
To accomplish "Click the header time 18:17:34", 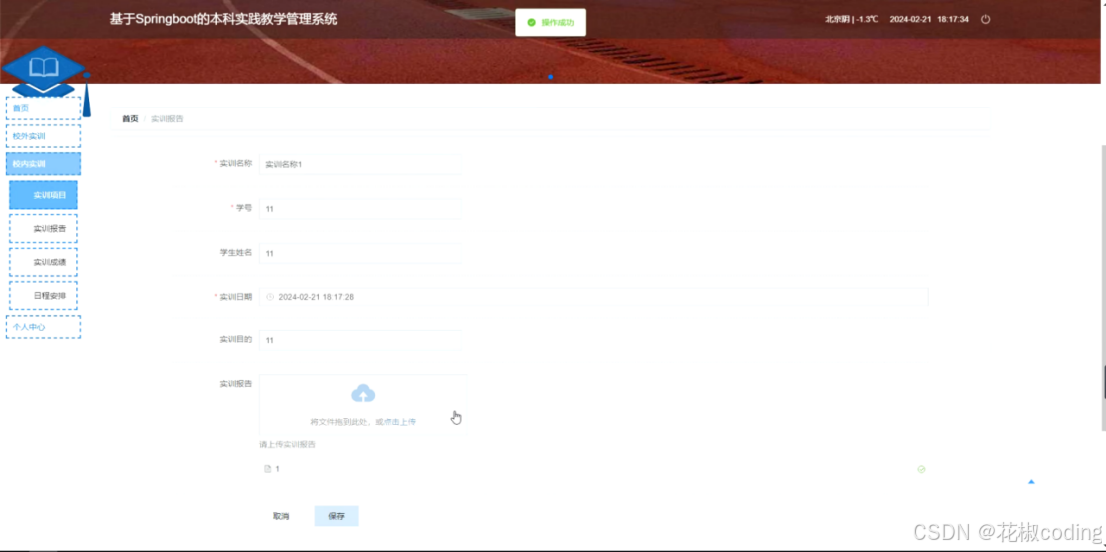I will pos(953,19).
